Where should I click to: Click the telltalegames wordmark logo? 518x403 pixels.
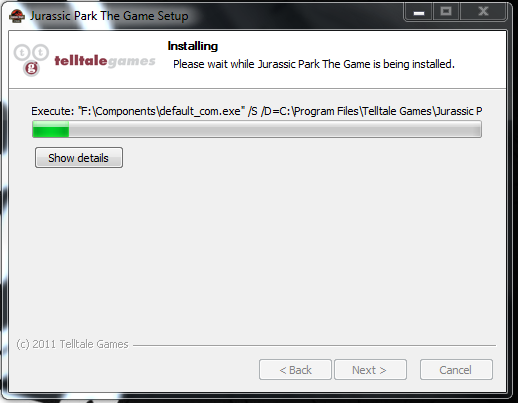point(105,61)
